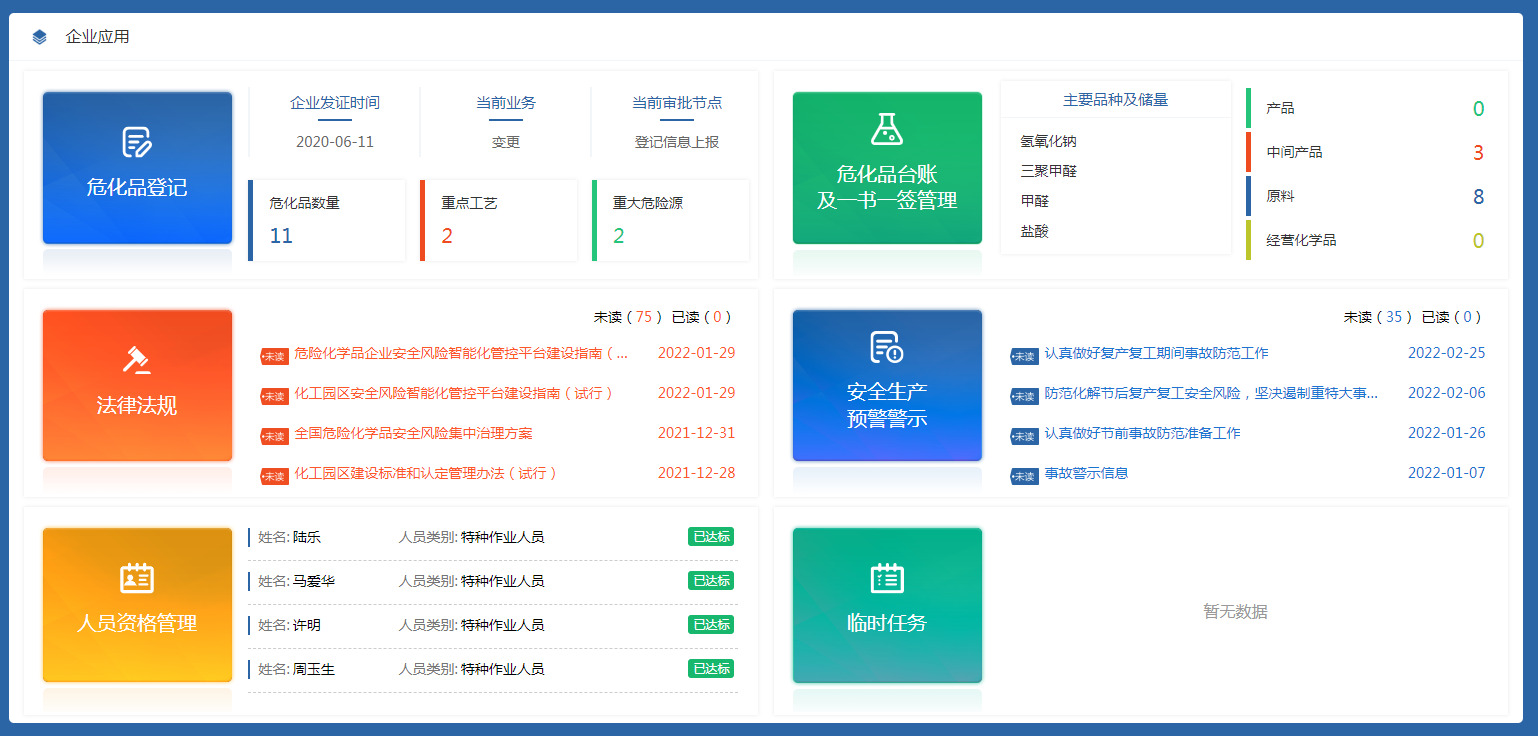Open the 危化品登记 blue tile
Image resolution: width=1539 pixels, height=737 pixels.
point(137,168)
